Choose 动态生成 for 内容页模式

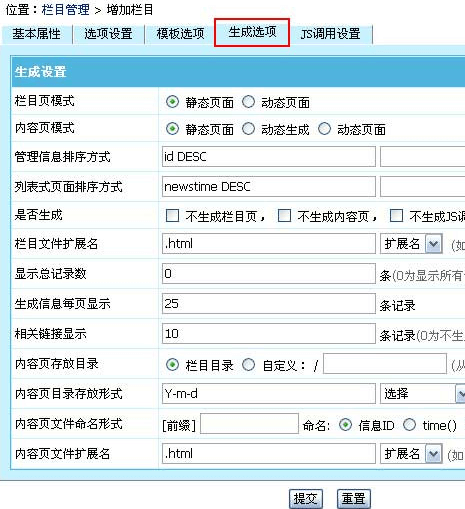coord(248,129)
